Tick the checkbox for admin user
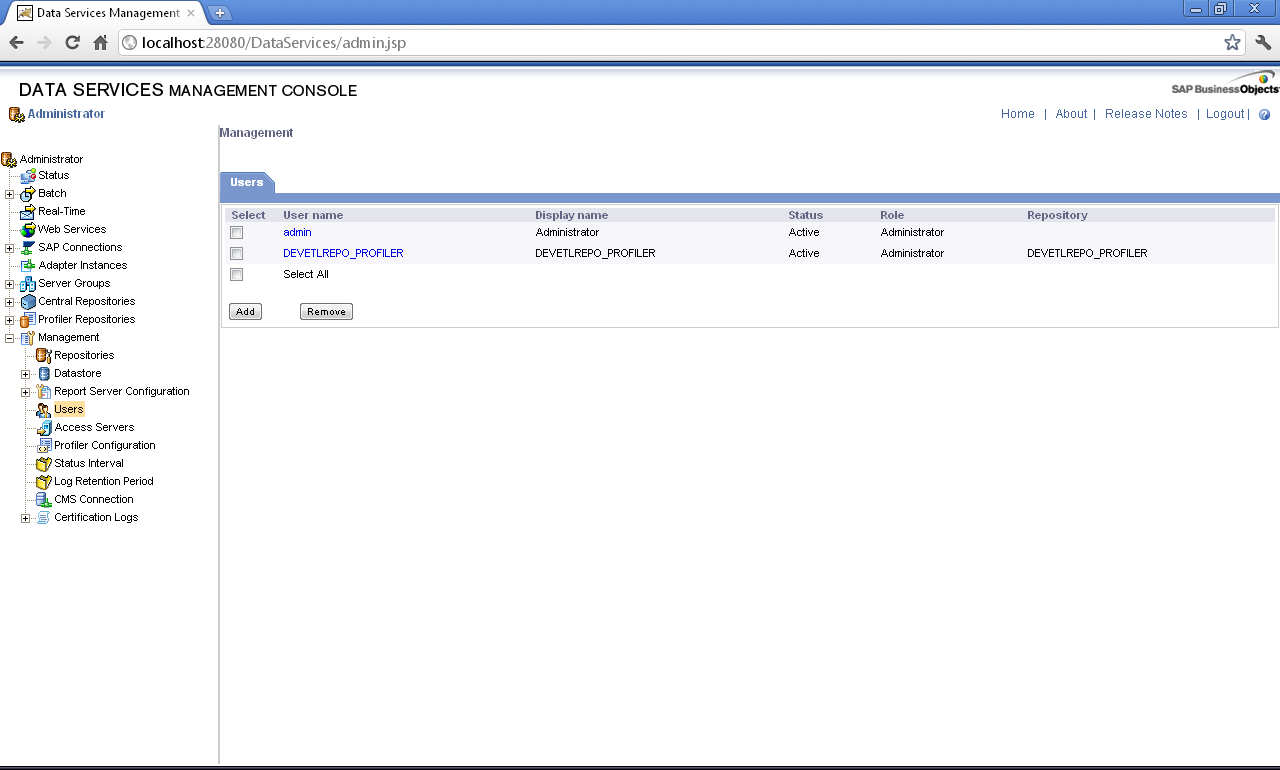 [237, 233]
